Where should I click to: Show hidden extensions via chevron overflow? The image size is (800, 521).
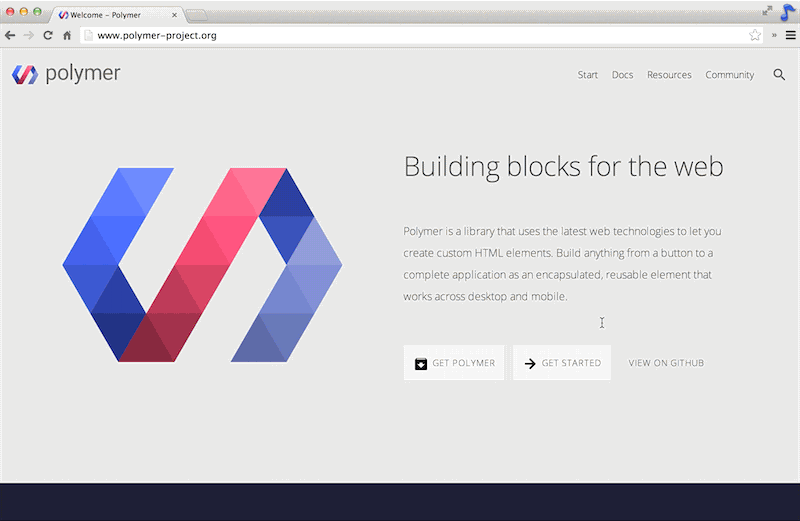coord(774,35)
